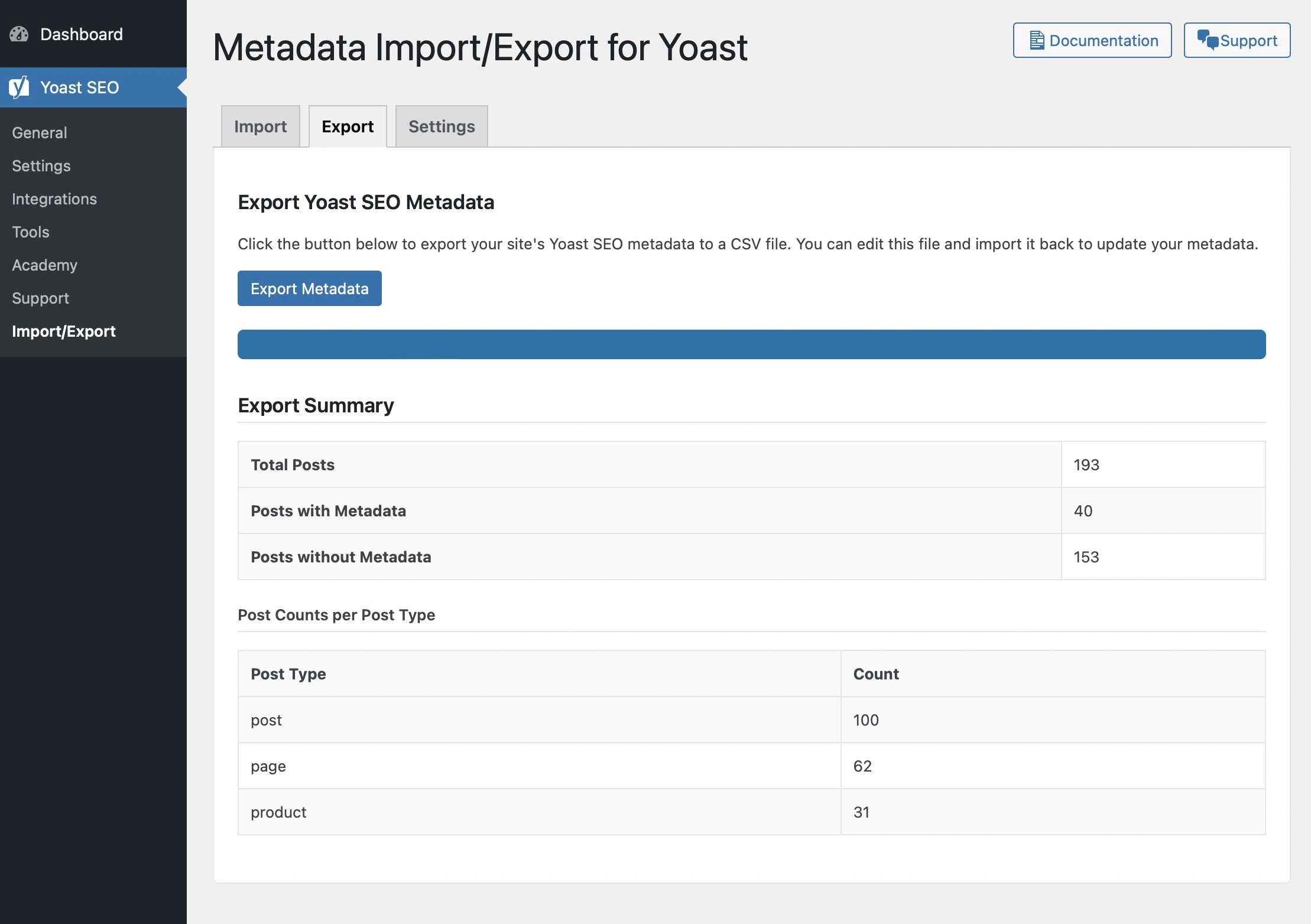Select the Export tab
The image size is (1311, 924).
click(x=348, y=126)
